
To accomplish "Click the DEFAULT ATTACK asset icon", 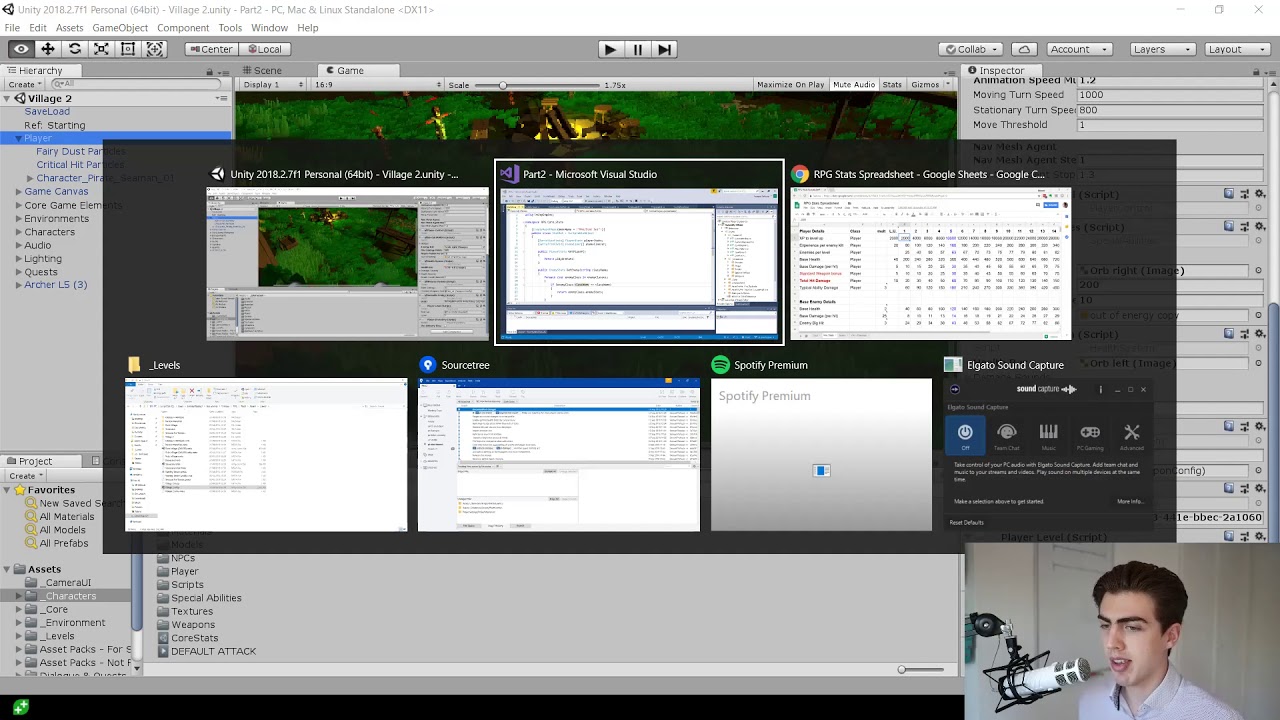I will point(162,651).
